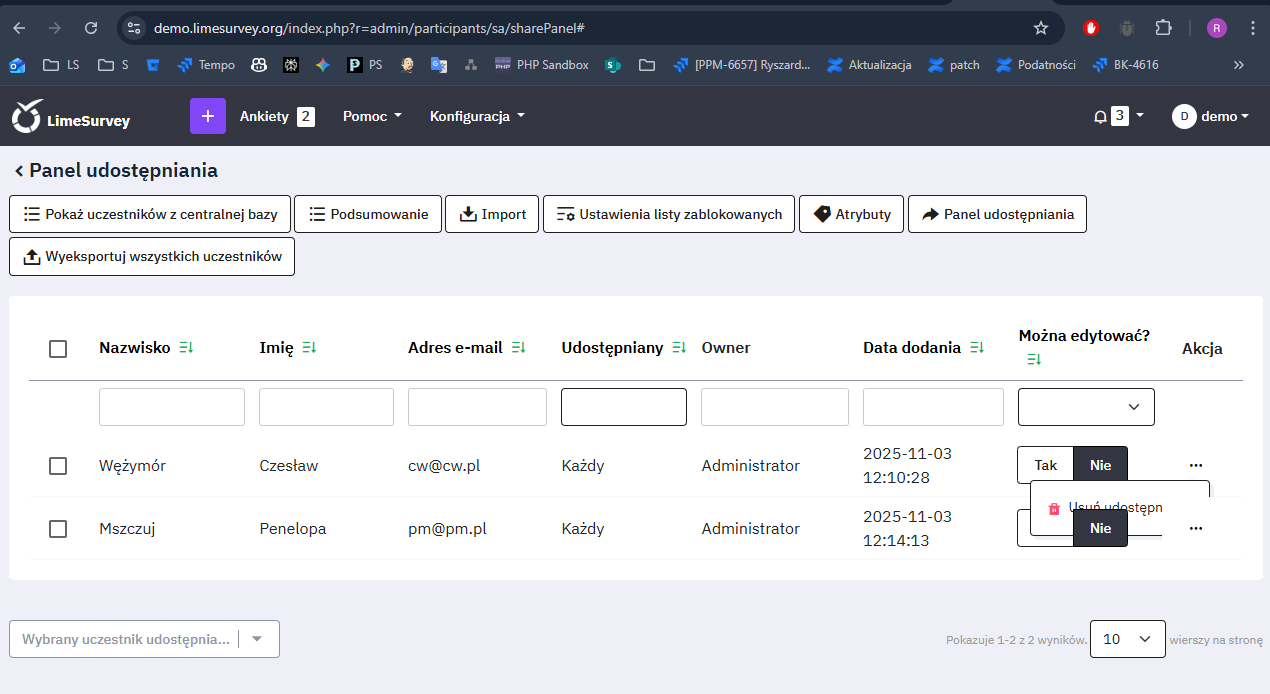Click the purple plus create button

[x=208, y=116]
